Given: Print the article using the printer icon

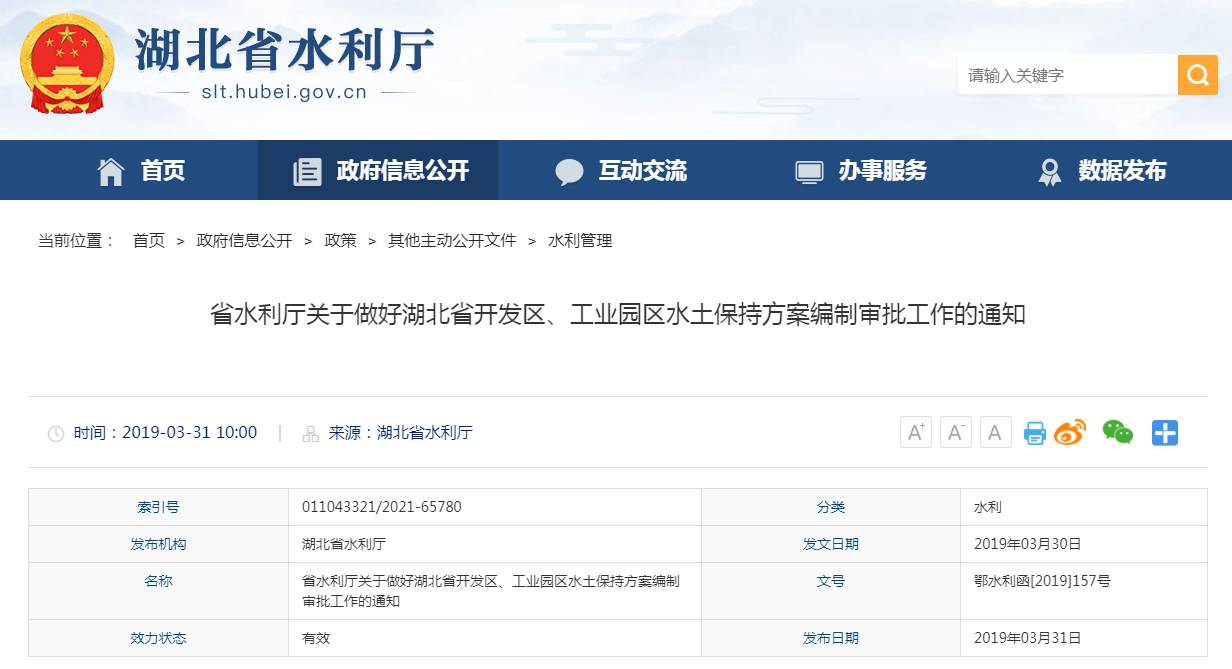Looking at the screenshot, I should pyautogui.click(x=1034, y=432).
